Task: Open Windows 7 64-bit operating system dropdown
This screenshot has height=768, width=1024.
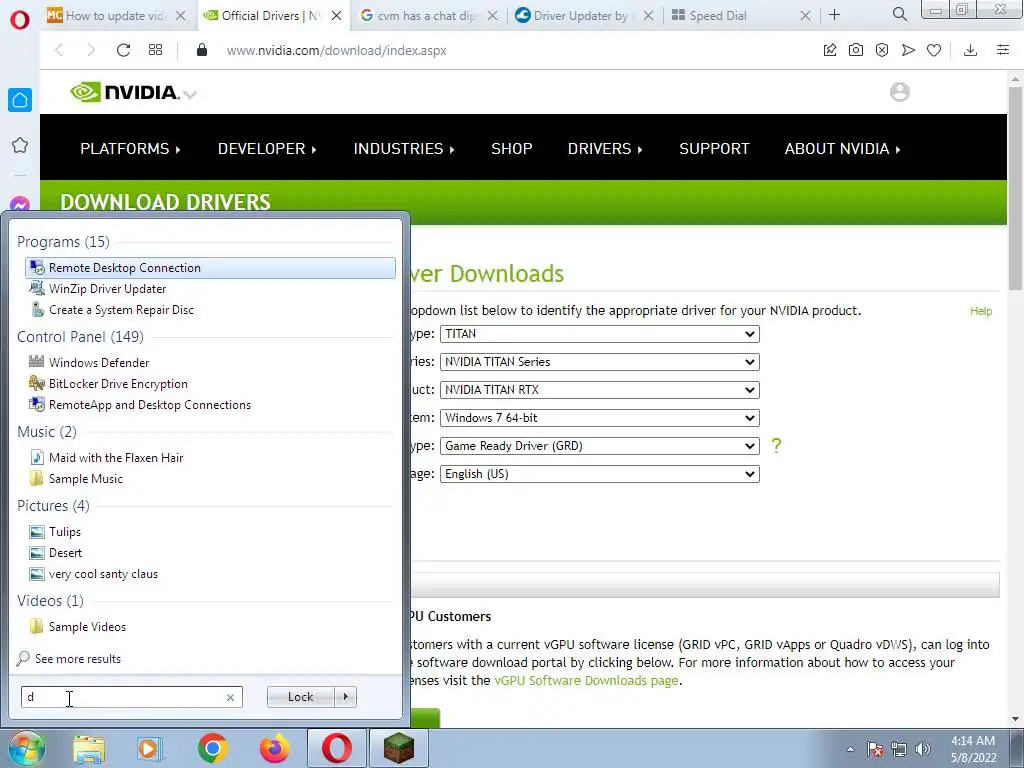Action: tap(600, 418)
